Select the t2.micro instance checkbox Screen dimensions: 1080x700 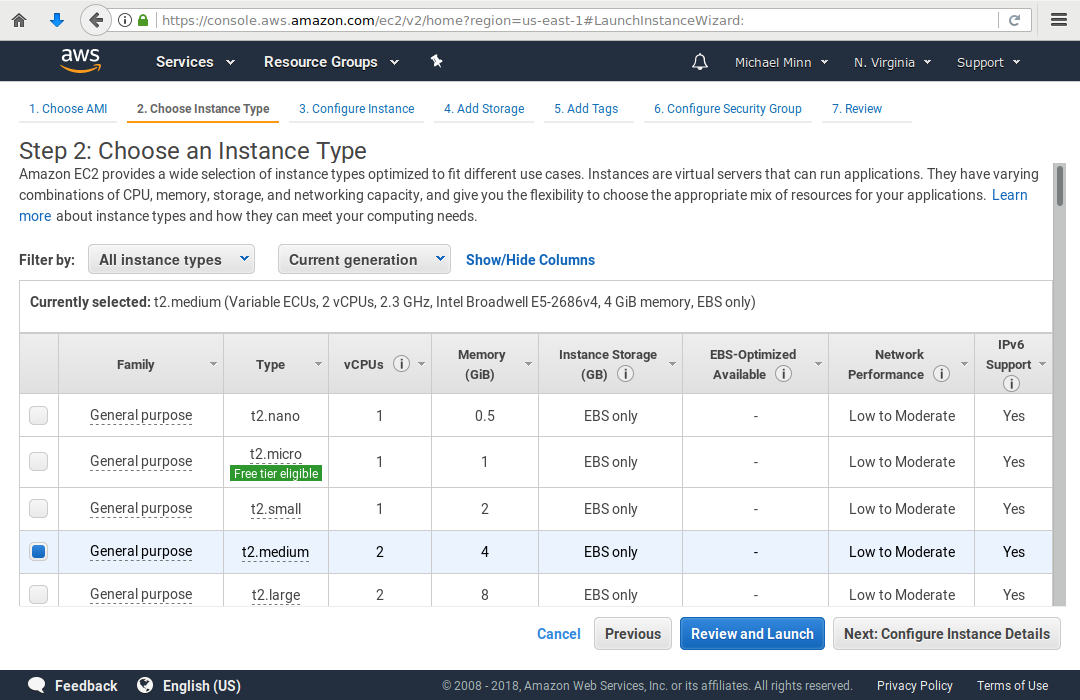coord(38,461)
